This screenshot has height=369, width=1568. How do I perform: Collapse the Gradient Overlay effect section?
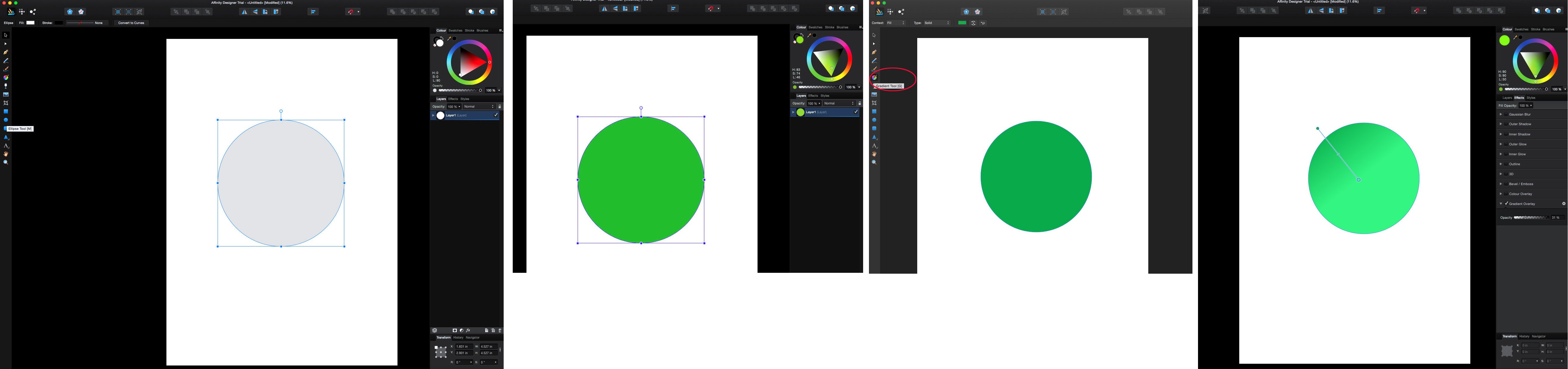(1501, 204)
